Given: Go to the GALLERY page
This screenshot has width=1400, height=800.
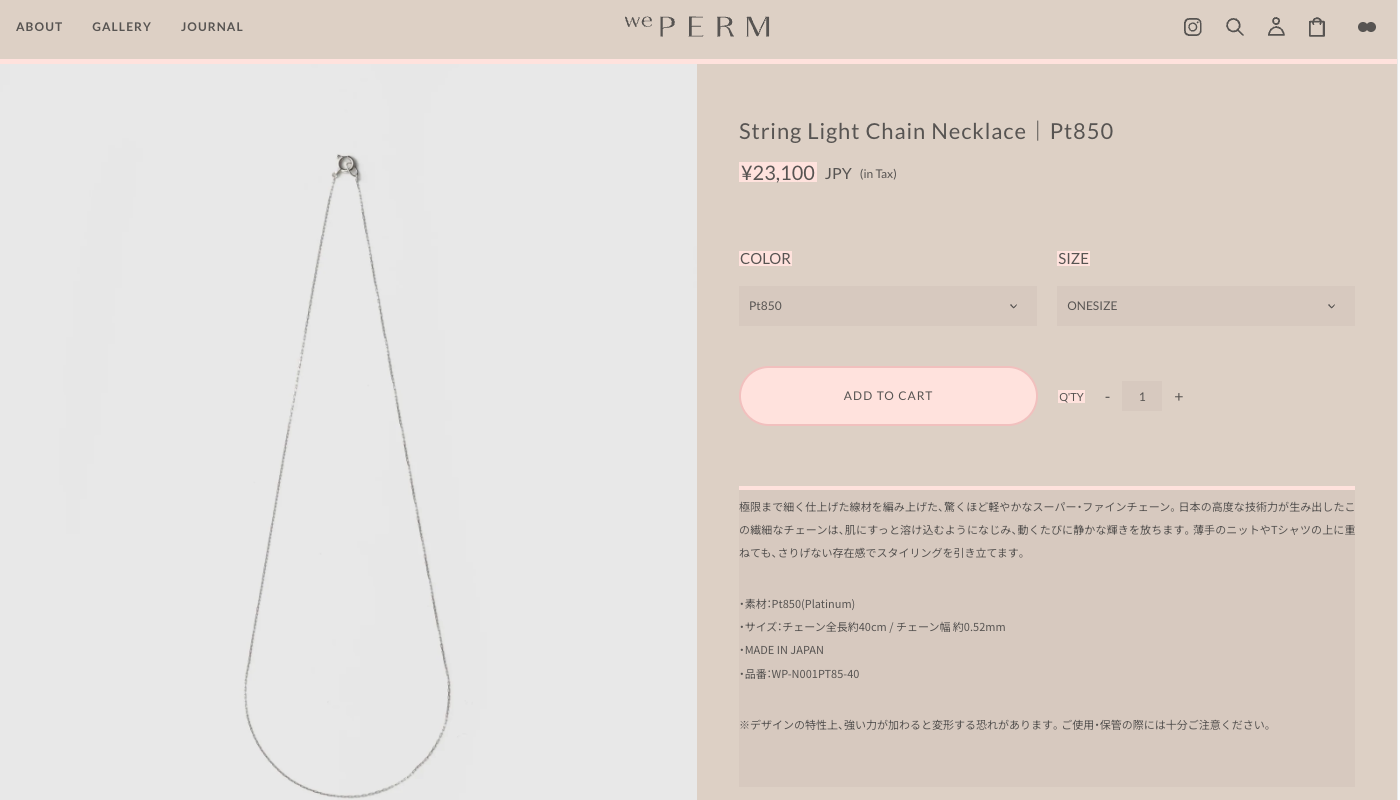Looking at the screenshot, I should [x=122, y=27].
